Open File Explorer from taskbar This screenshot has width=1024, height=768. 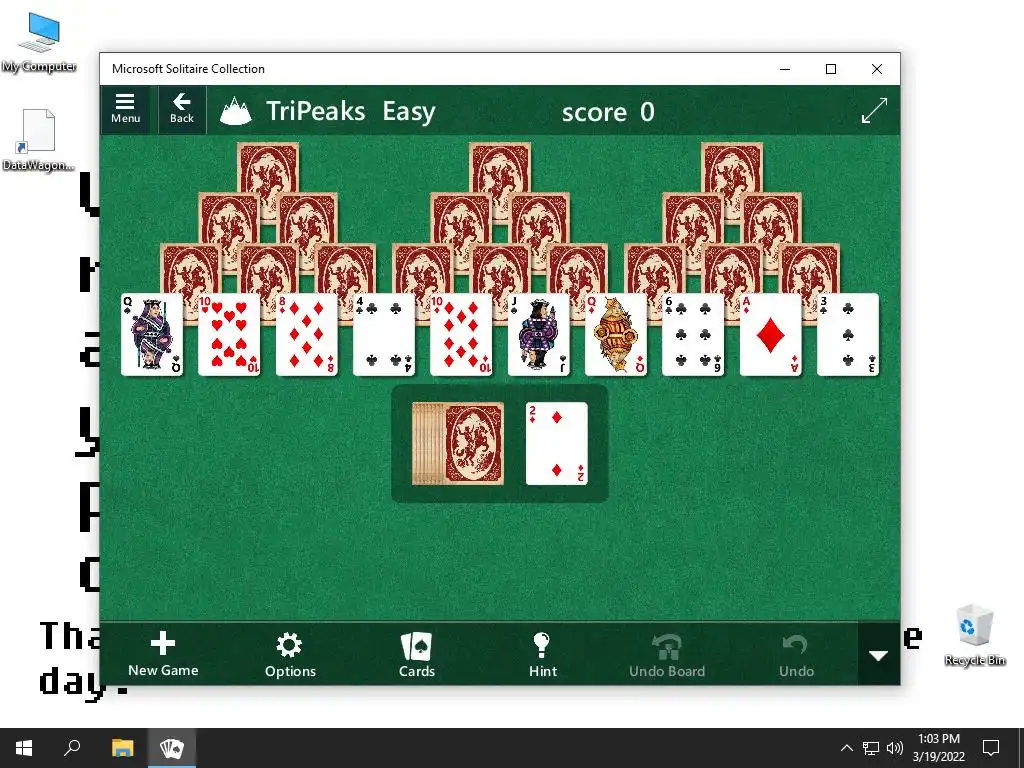pyautogui.click(x=122, y=748)
